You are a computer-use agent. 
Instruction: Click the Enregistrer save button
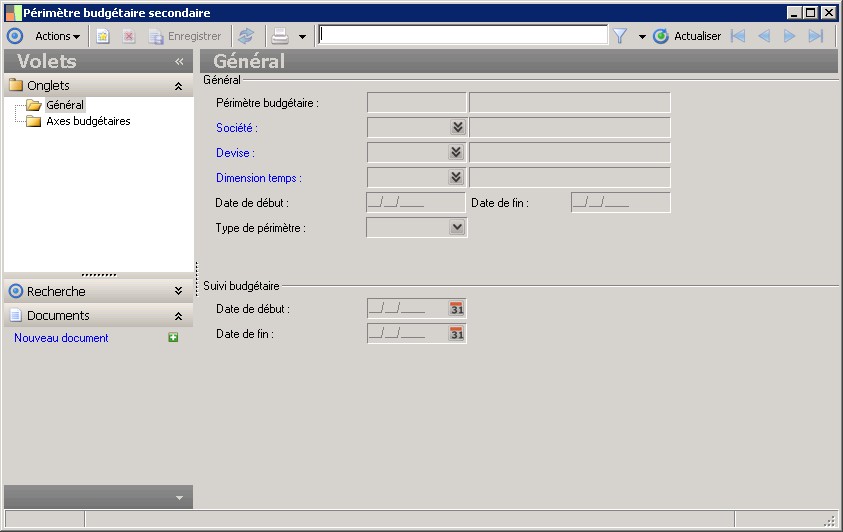coord(185,37)
